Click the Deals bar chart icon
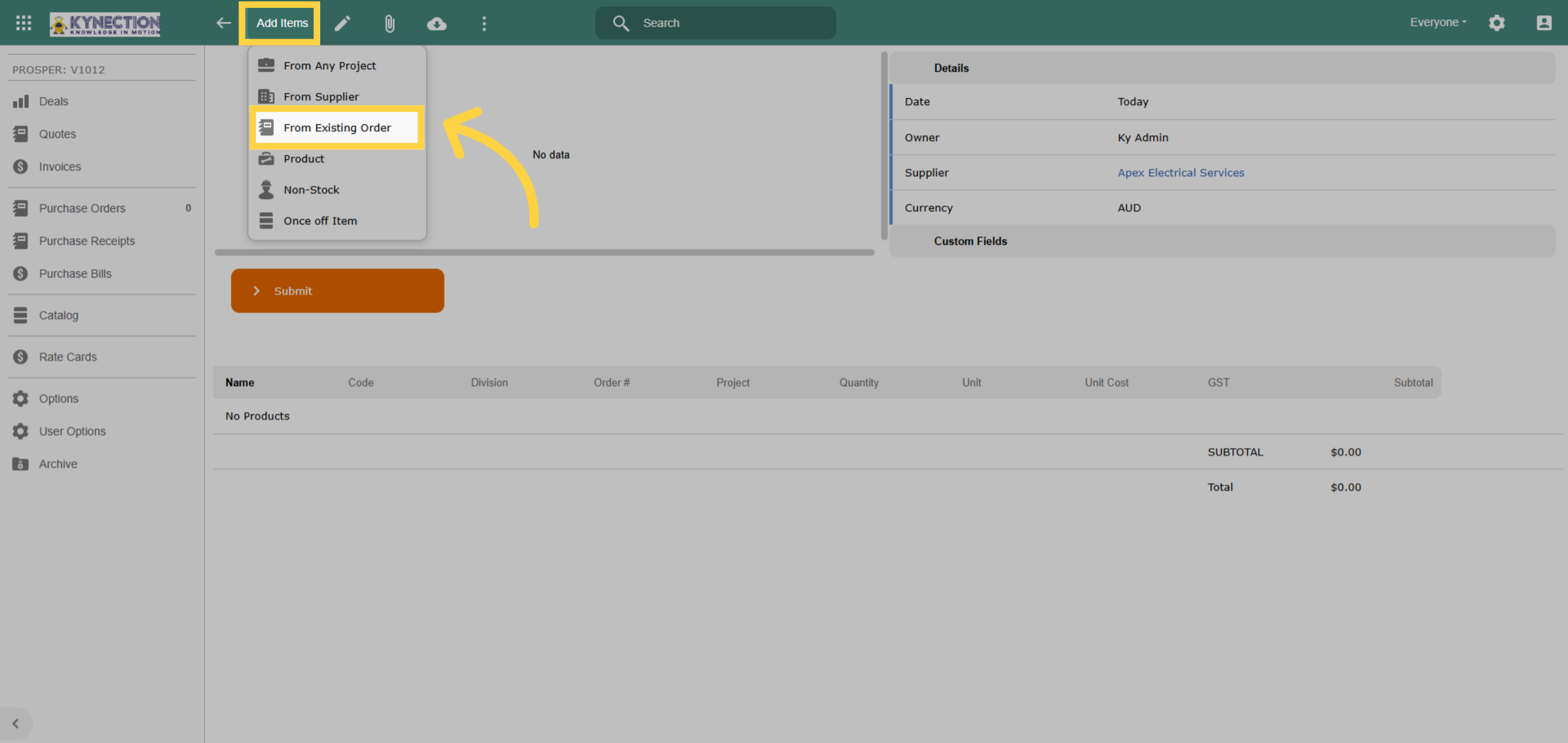This screenshot has height=743, width=1568. coord(21,101)
